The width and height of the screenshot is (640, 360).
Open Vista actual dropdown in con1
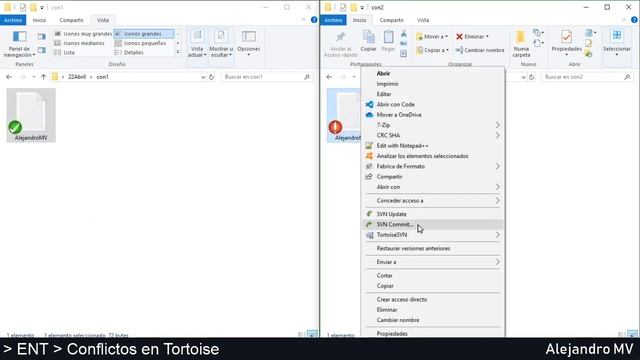pyautogui.click(x=197, y=44)
